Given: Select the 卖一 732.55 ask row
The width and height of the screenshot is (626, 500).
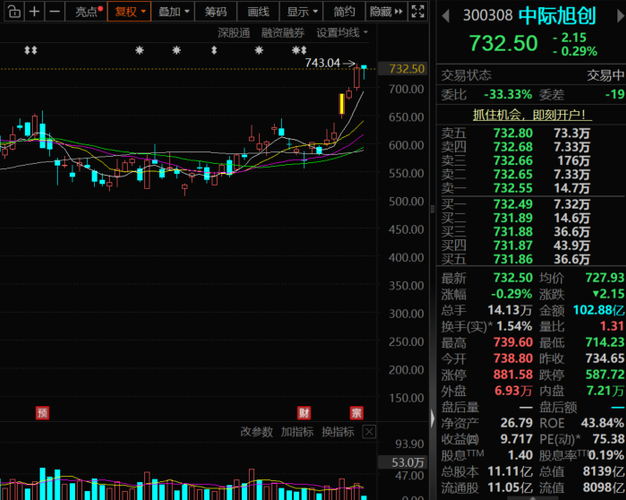Looking at the screenshot, I should coord(531,188).
